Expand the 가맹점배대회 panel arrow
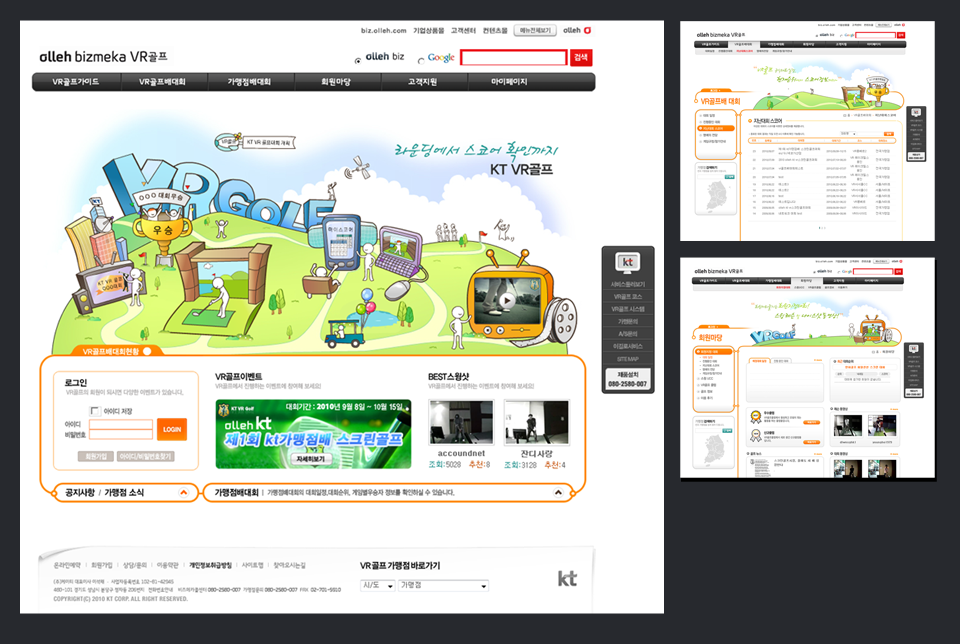 558,492
